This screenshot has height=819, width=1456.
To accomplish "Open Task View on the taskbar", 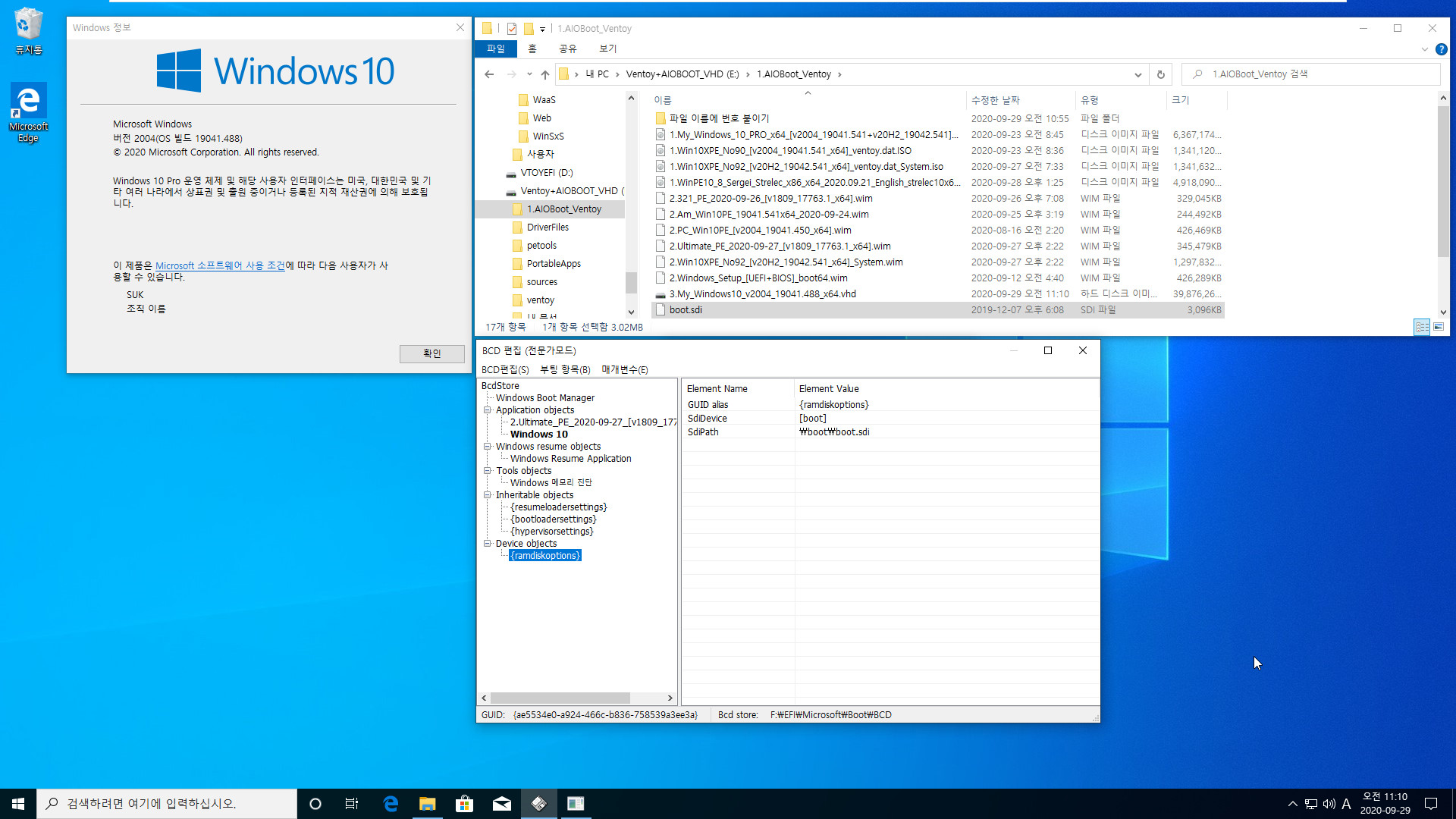I will tap(352, 804).
